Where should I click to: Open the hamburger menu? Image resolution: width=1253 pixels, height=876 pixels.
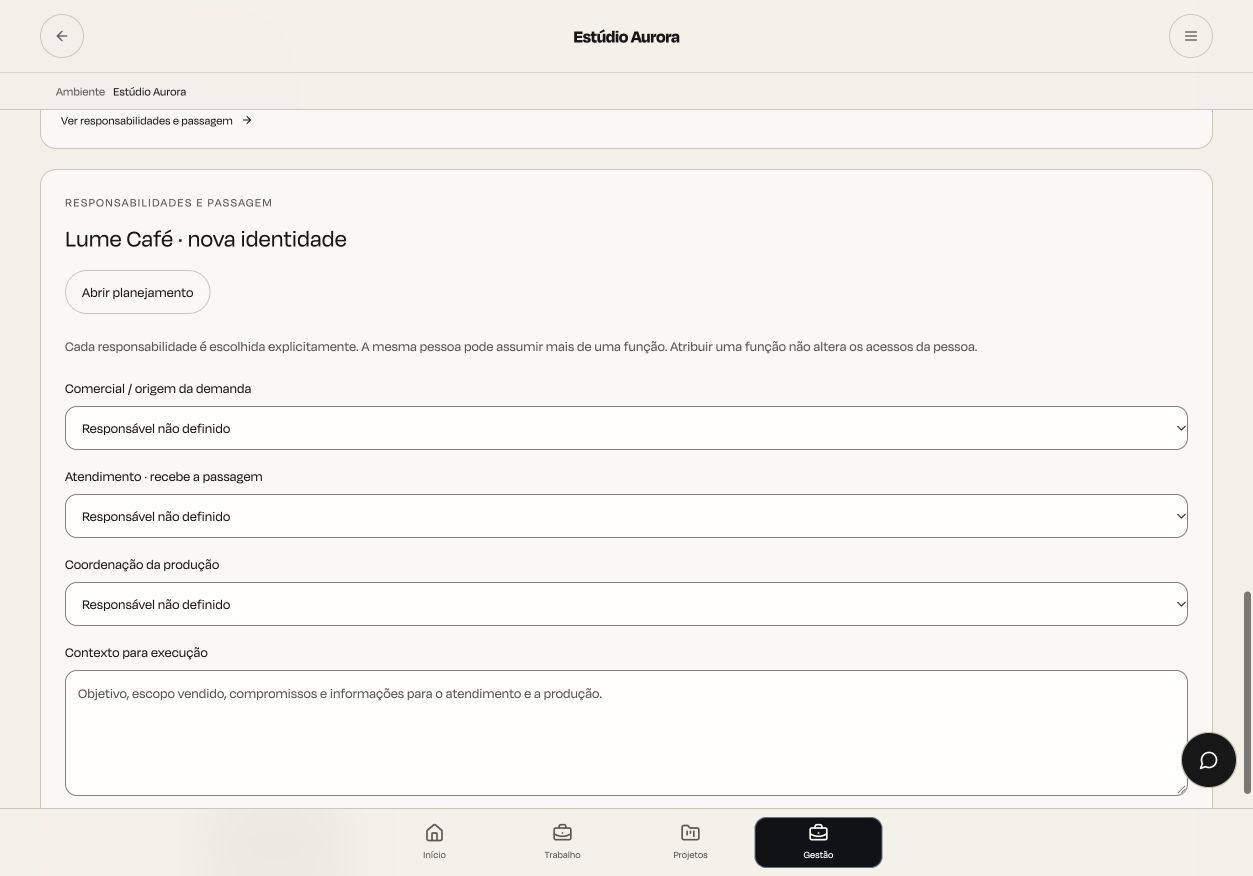1190,36
